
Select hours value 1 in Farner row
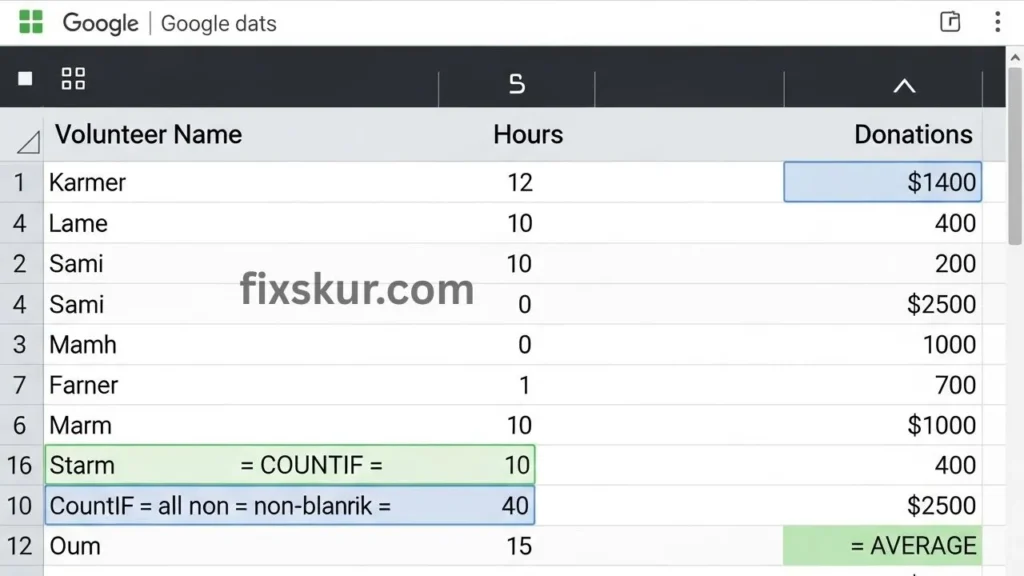pyautogui.click(x=524, y=385)
